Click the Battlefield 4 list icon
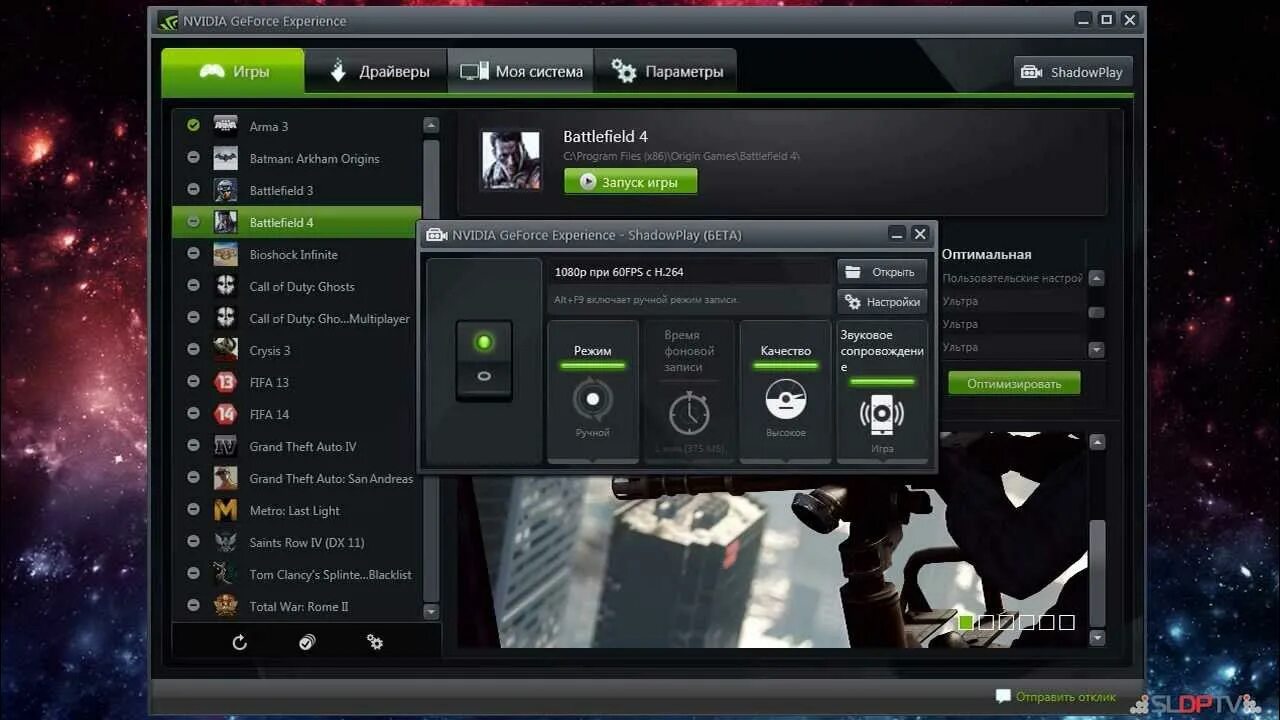This screenshot has height=720, width=1280. 226,222
